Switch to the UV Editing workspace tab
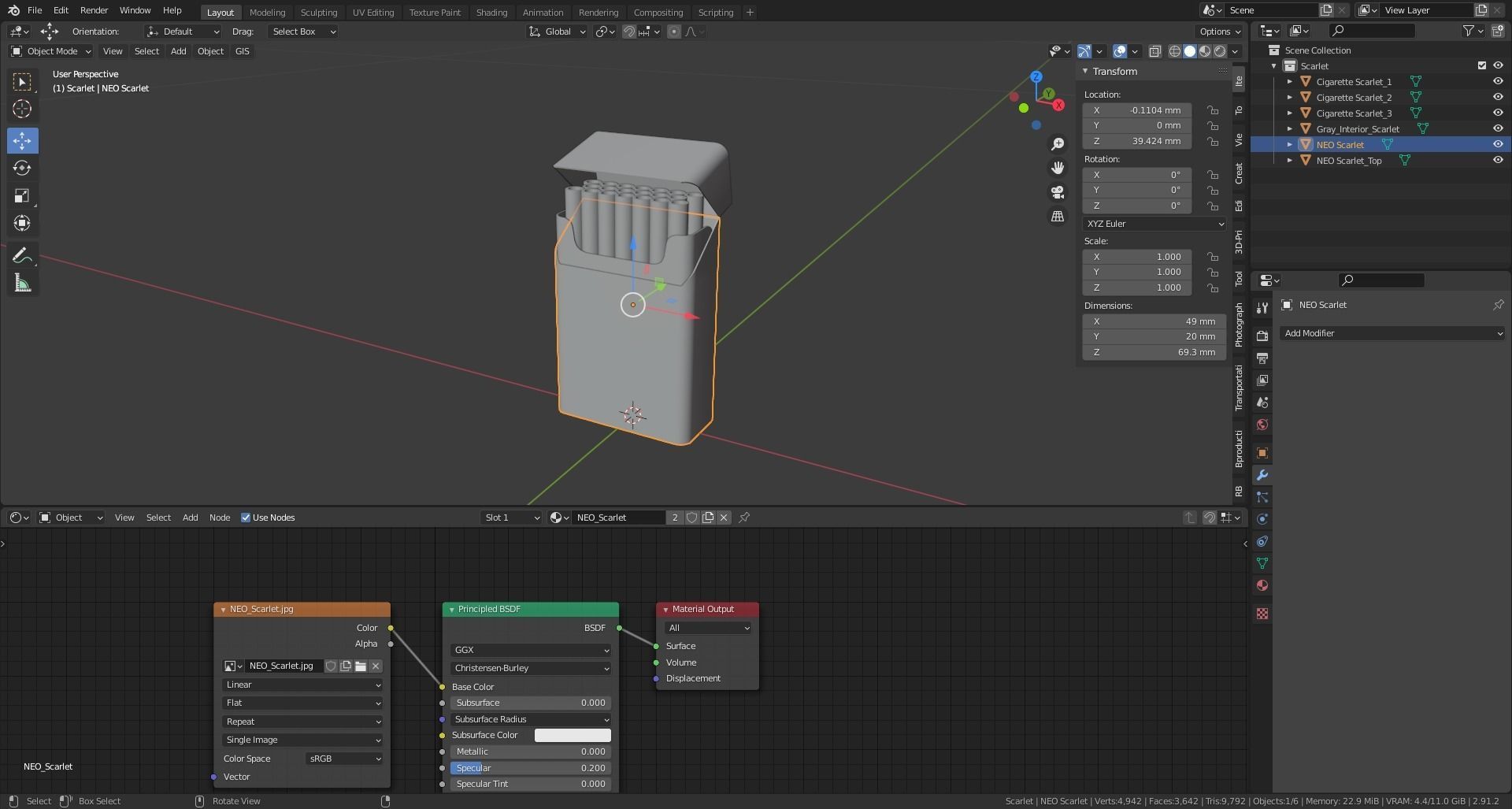This screenshot has width=1512, height=809. tap(373, 12)
